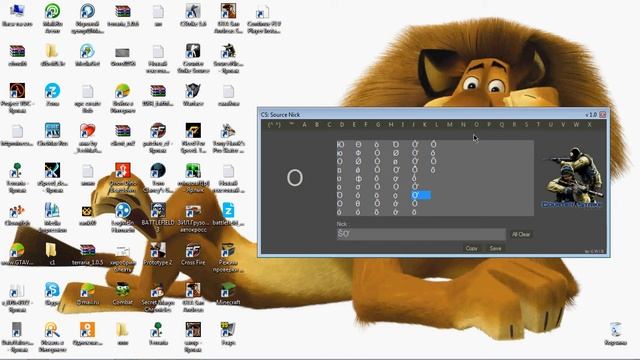Close the CS: Source Nick window

click(x=602, y=115)
